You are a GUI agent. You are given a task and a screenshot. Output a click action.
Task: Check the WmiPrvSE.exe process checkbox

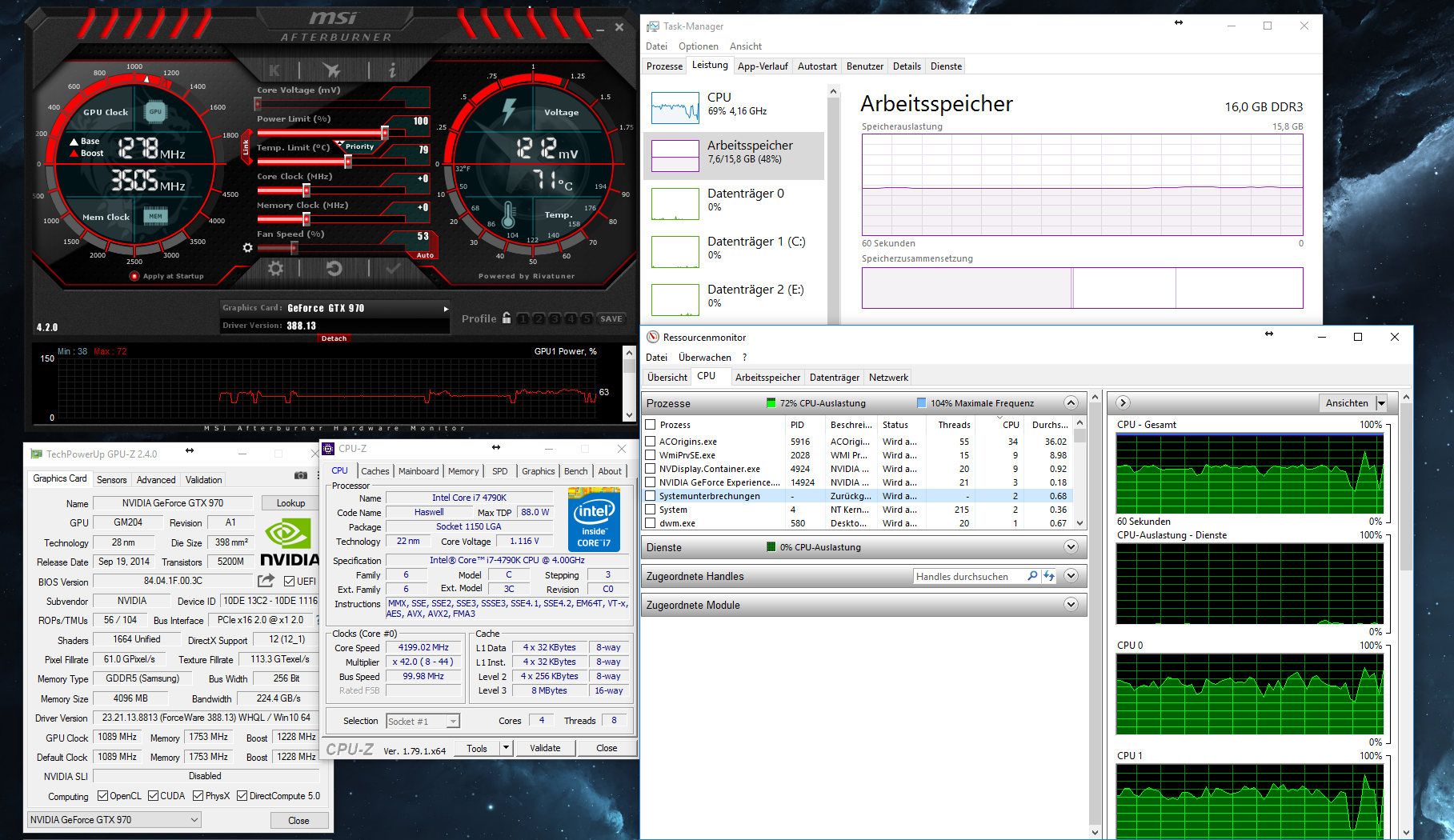pos(651,455)
